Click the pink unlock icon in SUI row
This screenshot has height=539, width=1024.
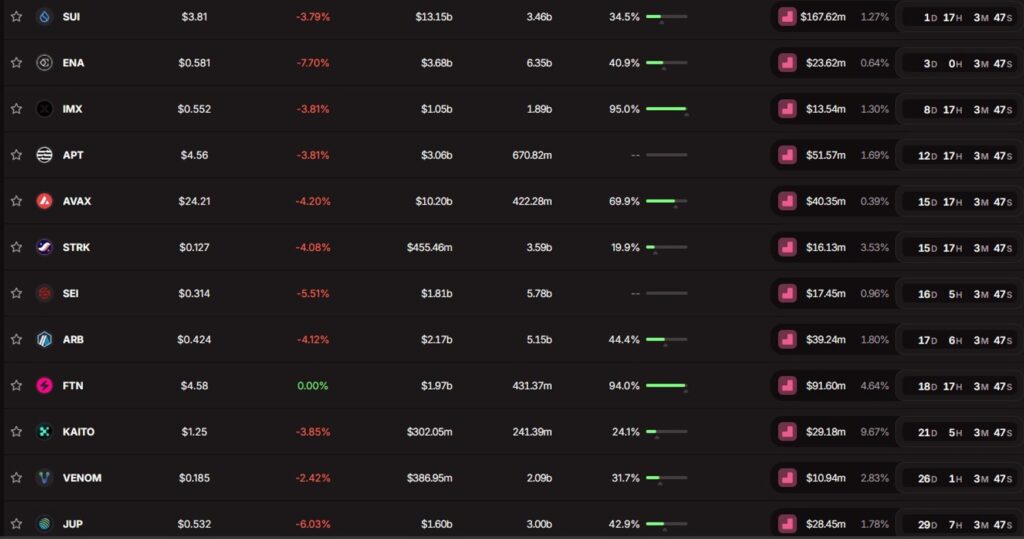[788, 17]
